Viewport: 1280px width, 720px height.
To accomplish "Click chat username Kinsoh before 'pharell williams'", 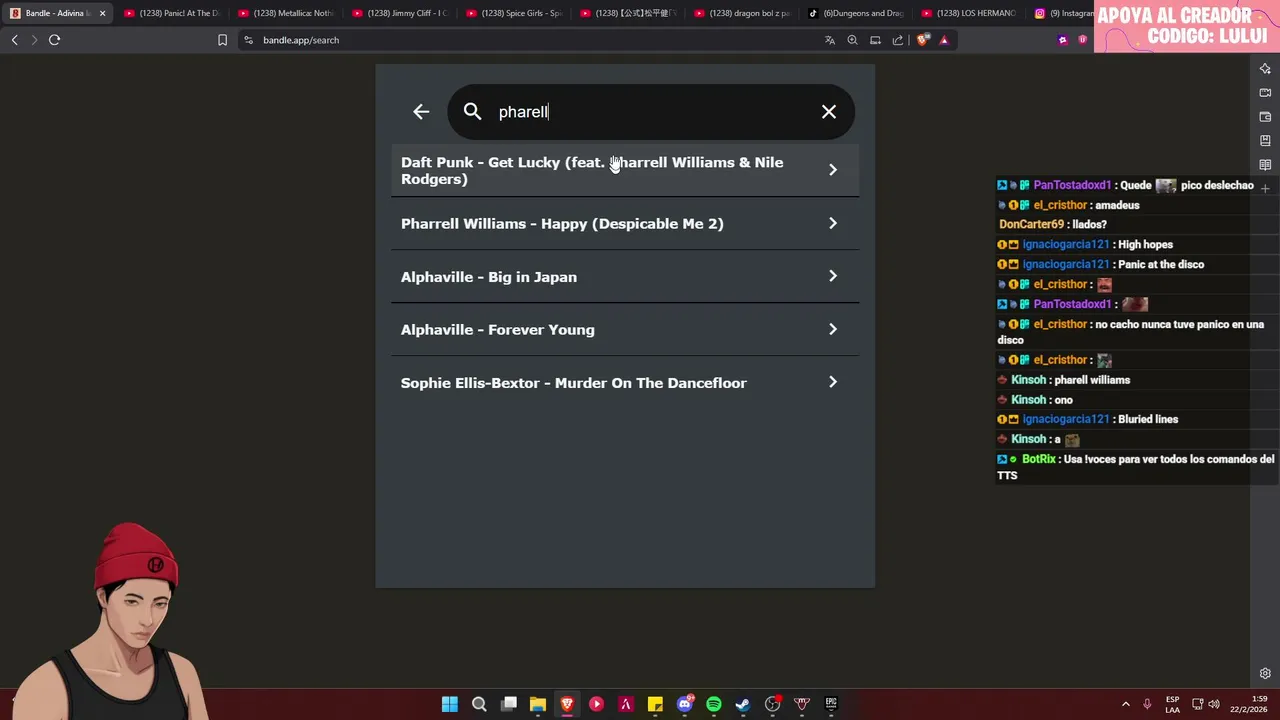I will (1029, 380).
